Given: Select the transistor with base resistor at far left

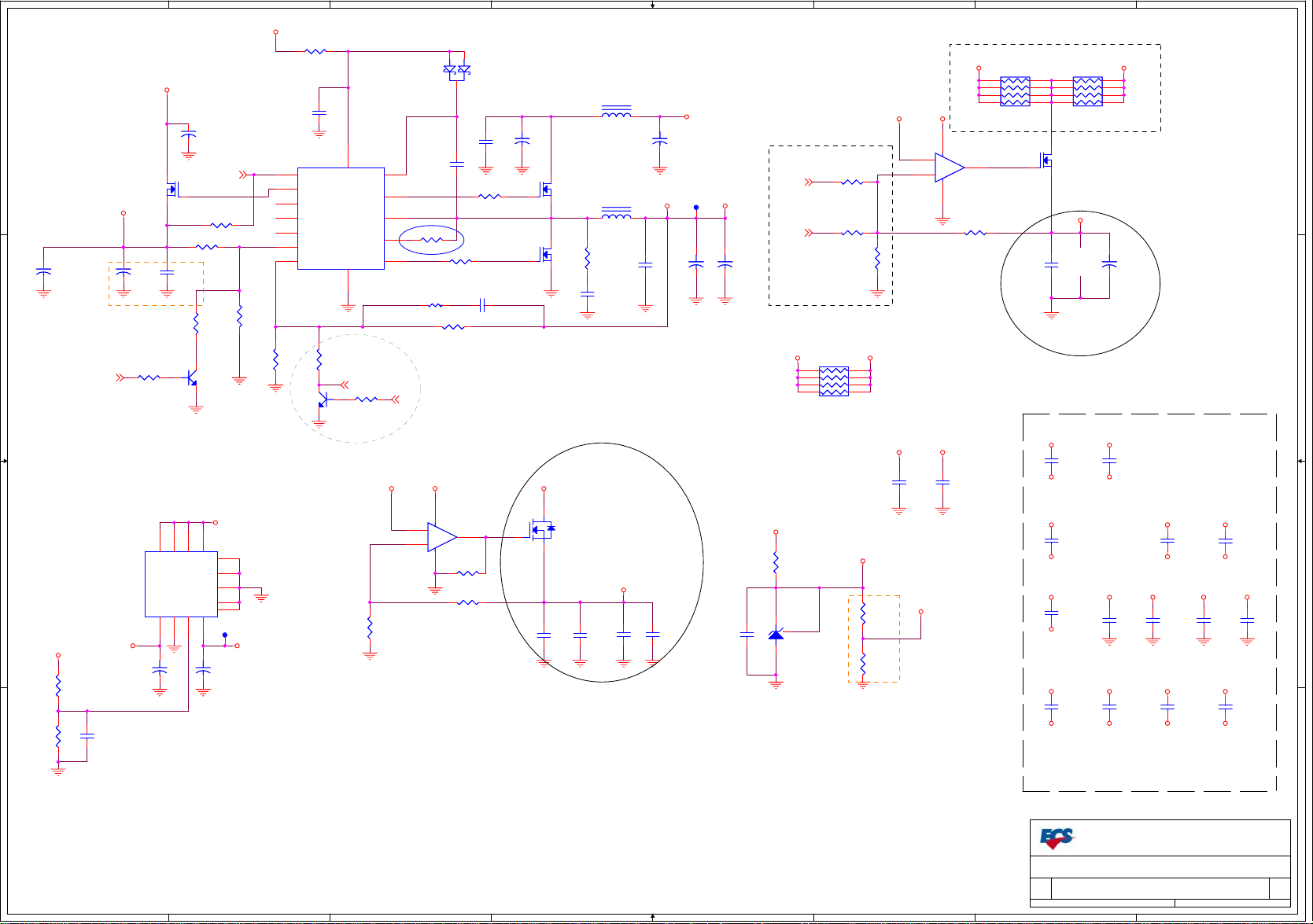Looking at the screenshot, I should (191, 378).
